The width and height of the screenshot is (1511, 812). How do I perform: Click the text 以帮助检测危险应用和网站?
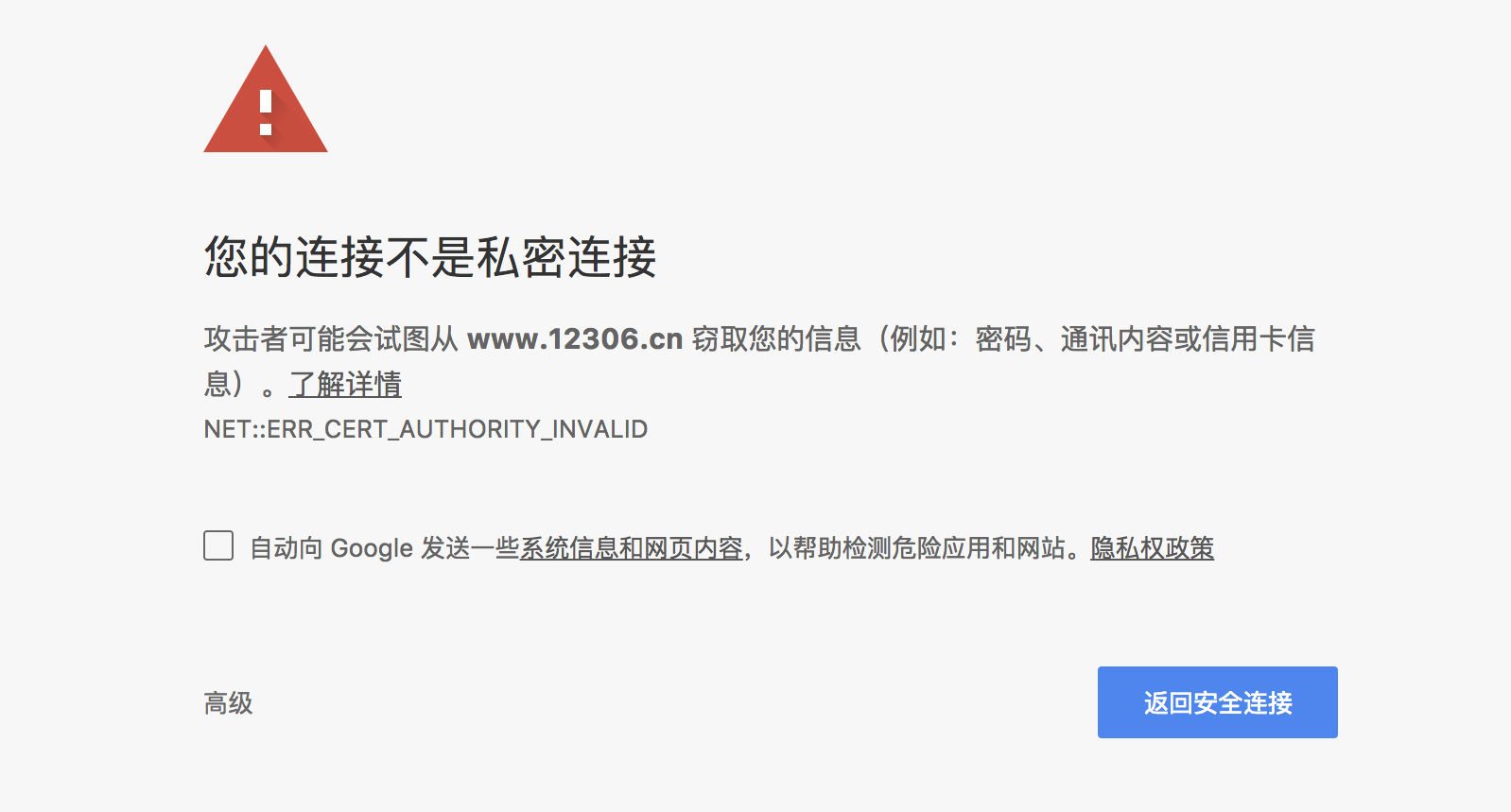point(915,548)
